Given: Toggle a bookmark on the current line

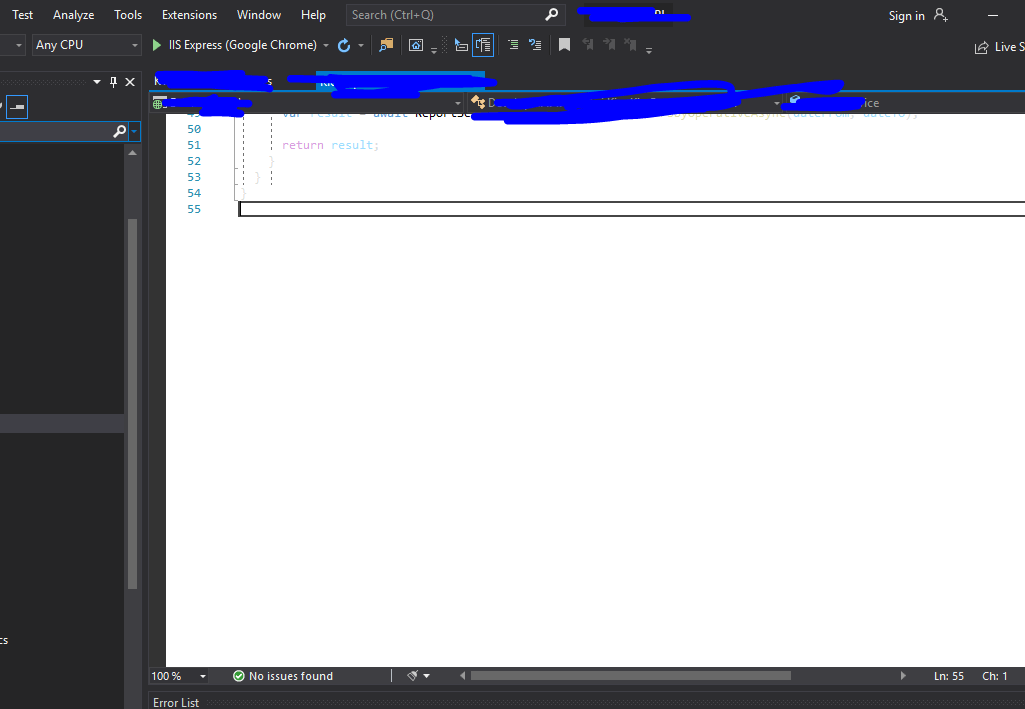Looking at the screenshot, I should 564,45.
